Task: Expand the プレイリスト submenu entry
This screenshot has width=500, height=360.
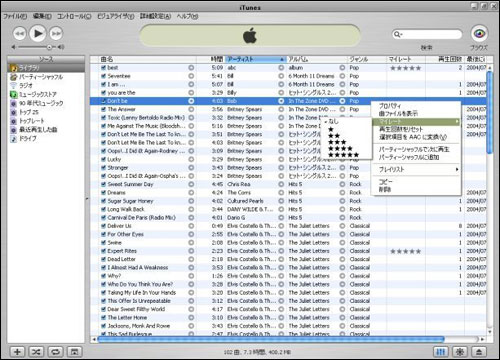Action: click(x=416, y=169)
